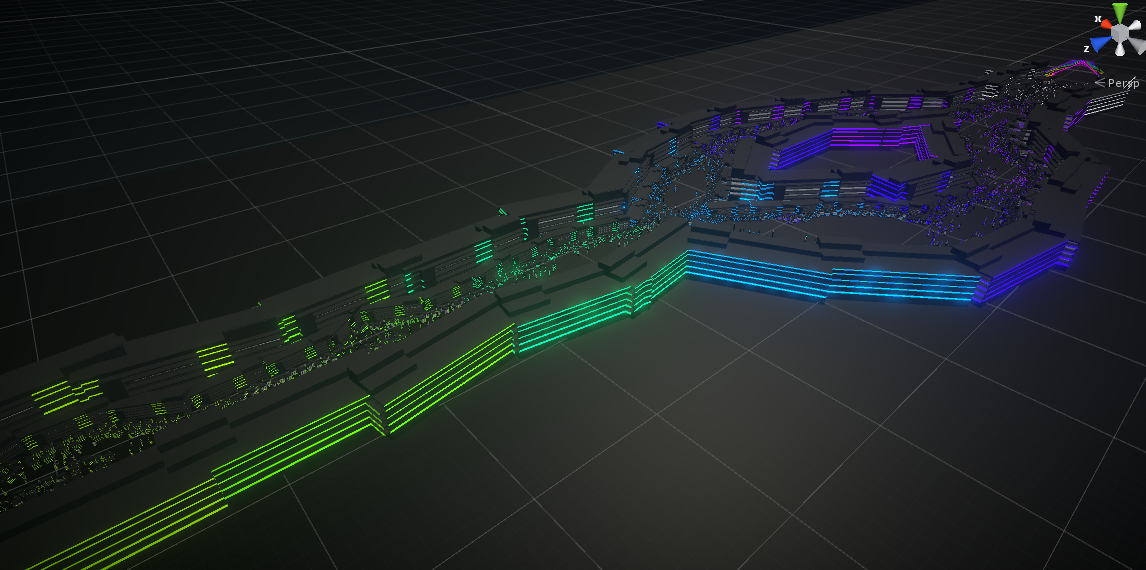Click the green Y-axis cone on scene gizmo
Viewport: 1146px width, 570px height.
point(1120,13)
